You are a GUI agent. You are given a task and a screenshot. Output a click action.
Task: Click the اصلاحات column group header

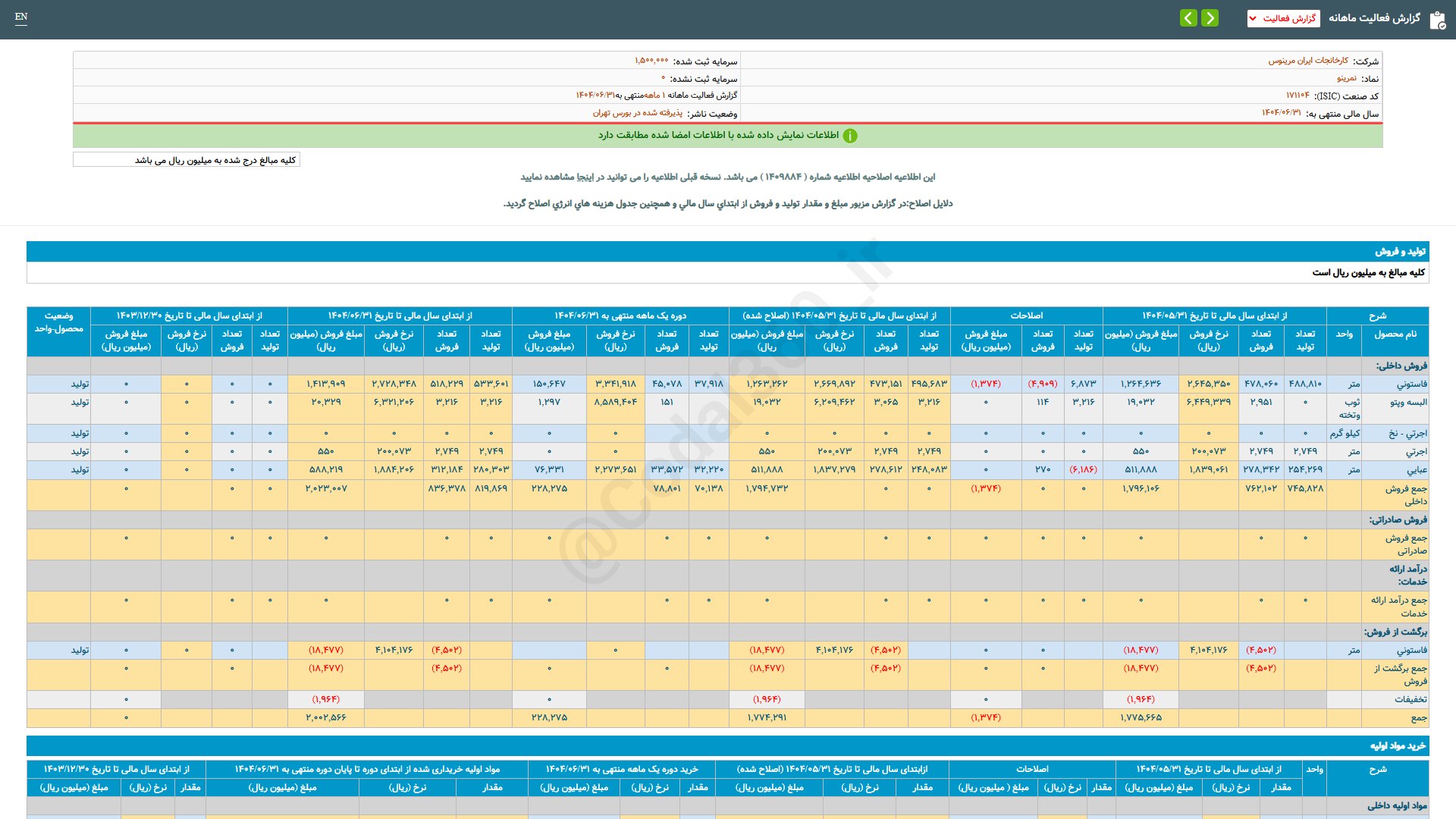click(1026, 315)
